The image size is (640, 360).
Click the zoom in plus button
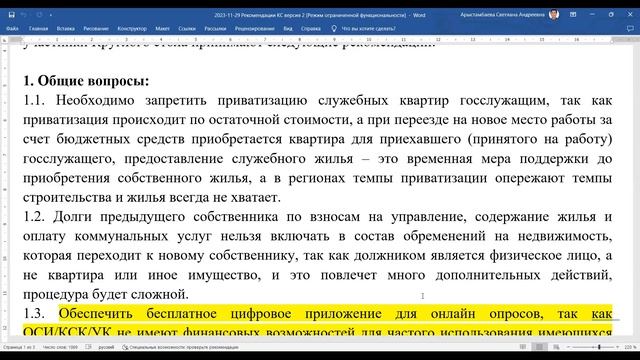coord(618,347)
